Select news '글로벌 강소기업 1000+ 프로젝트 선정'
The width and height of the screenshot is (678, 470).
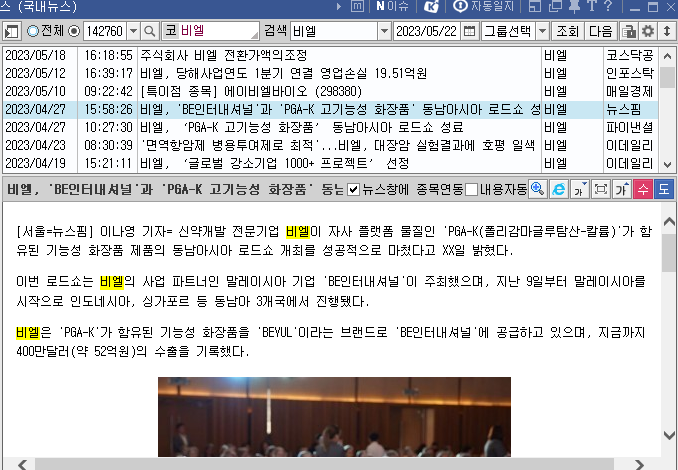[330, 163]
